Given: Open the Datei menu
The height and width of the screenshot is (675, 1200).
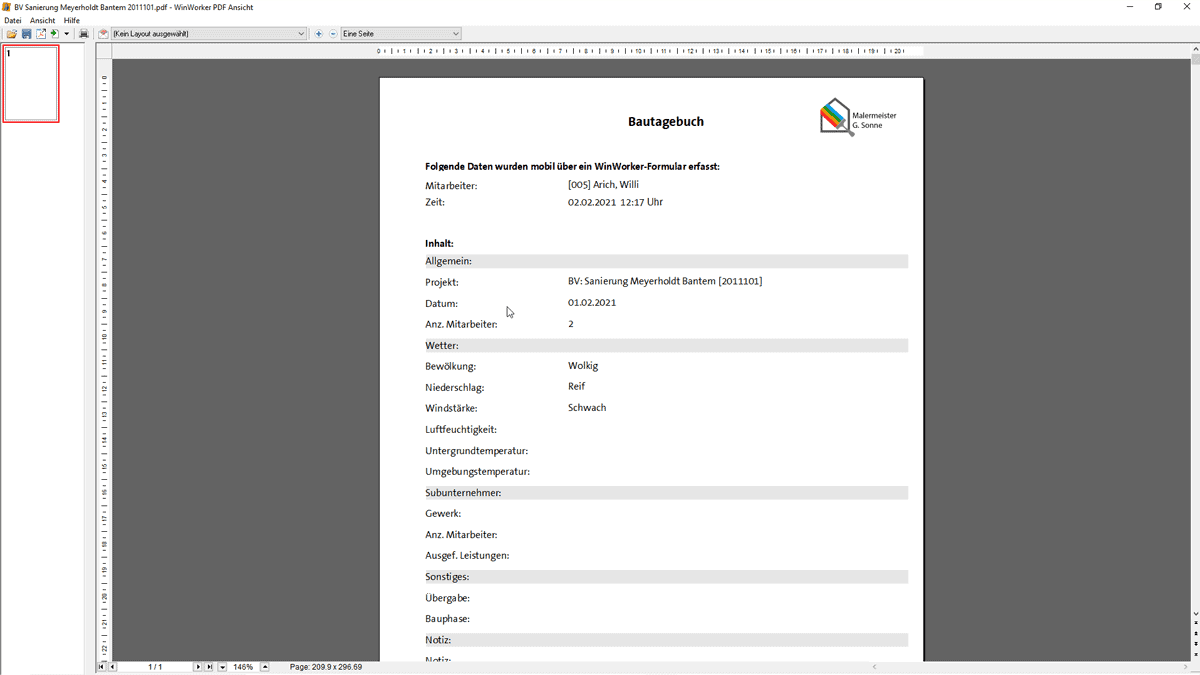Looking at the screenshot, I should (x=13, y=20).
